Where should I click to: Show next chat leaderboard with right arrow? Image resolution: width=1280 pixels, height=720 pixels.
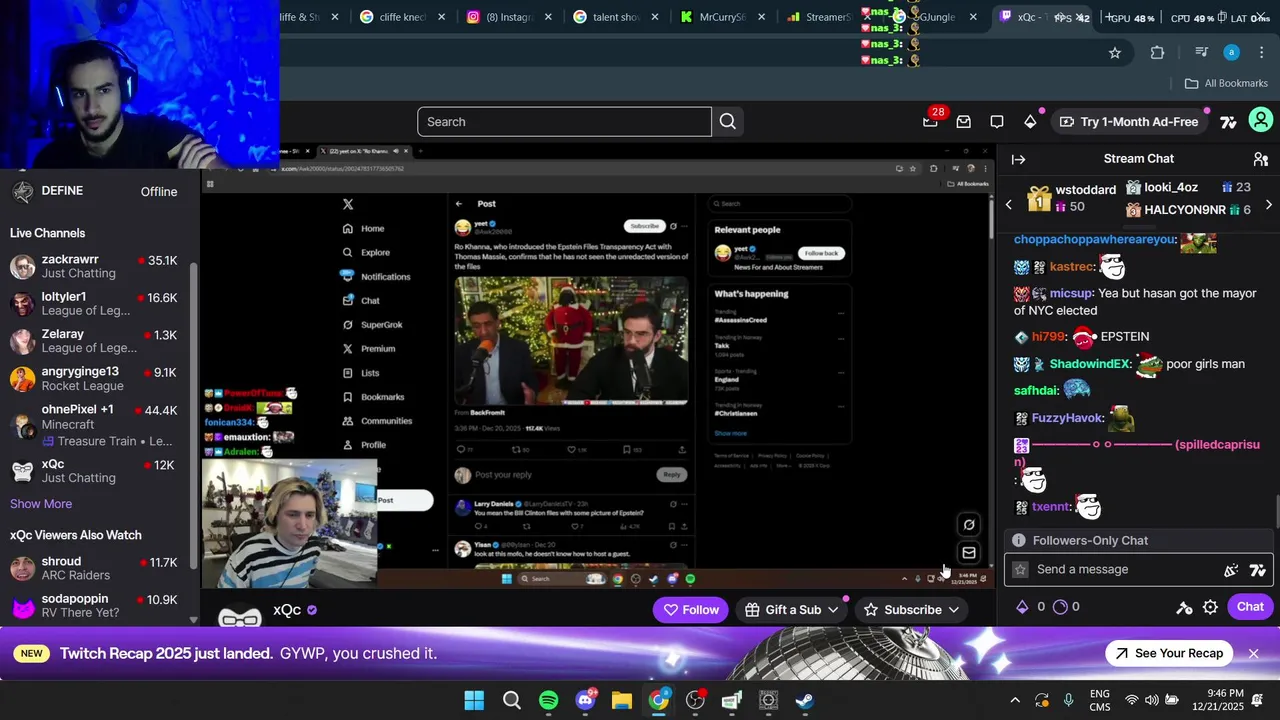point(1268,205)
